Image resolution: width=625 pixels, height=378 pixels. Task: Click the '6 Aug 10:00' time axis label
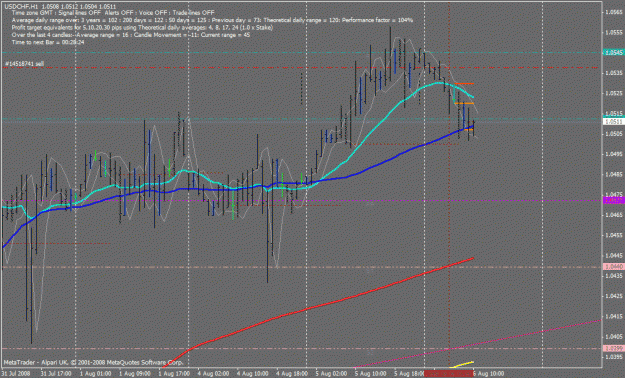tap(489, 374)
